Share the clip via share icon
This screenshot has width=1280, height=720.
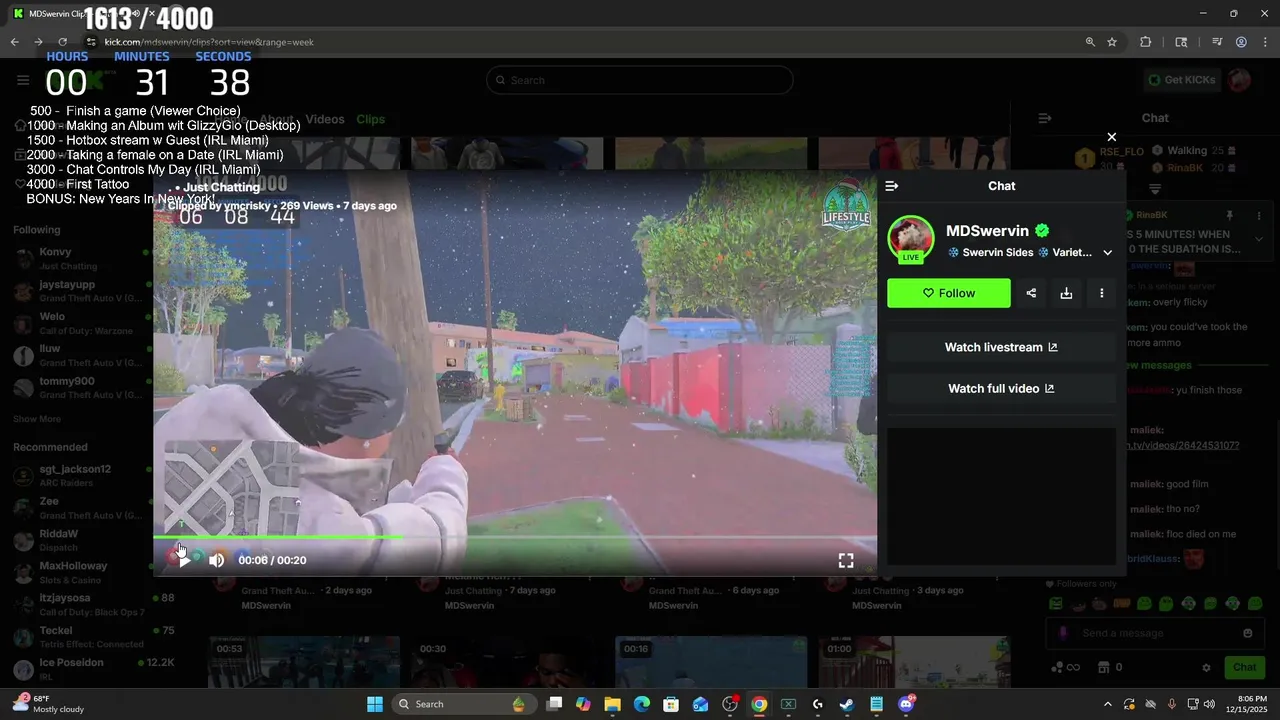pos(1031,293)
